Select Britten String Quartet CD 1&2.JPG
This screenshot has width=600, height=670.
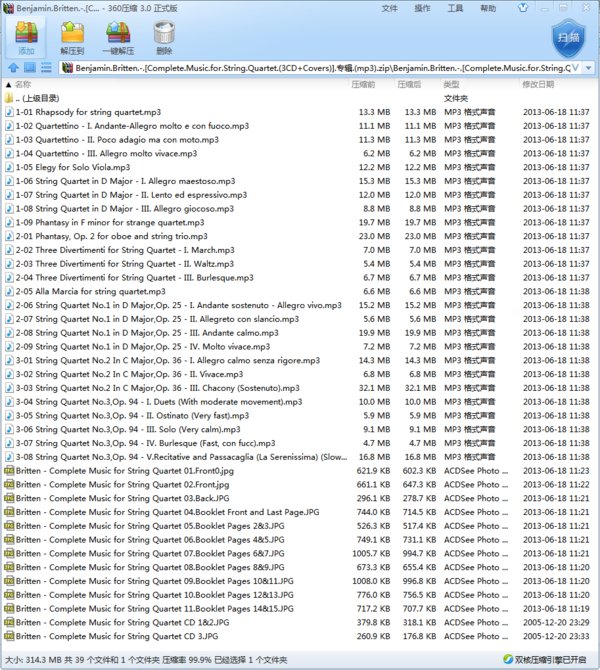click(300, 623)
